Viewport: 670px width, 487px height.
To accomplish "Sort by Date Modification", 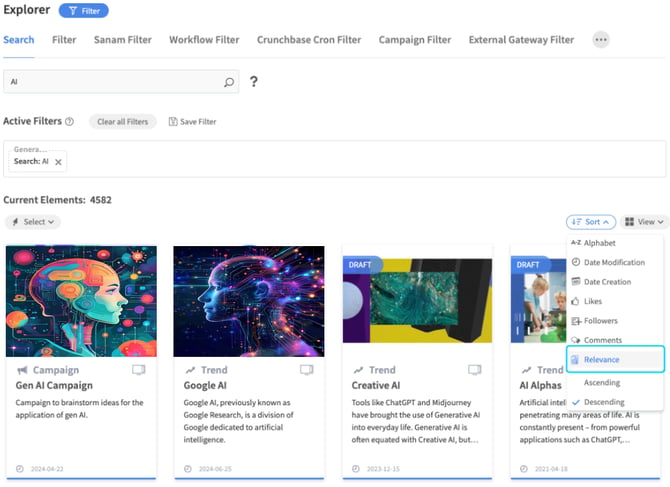I will (615, 262).
